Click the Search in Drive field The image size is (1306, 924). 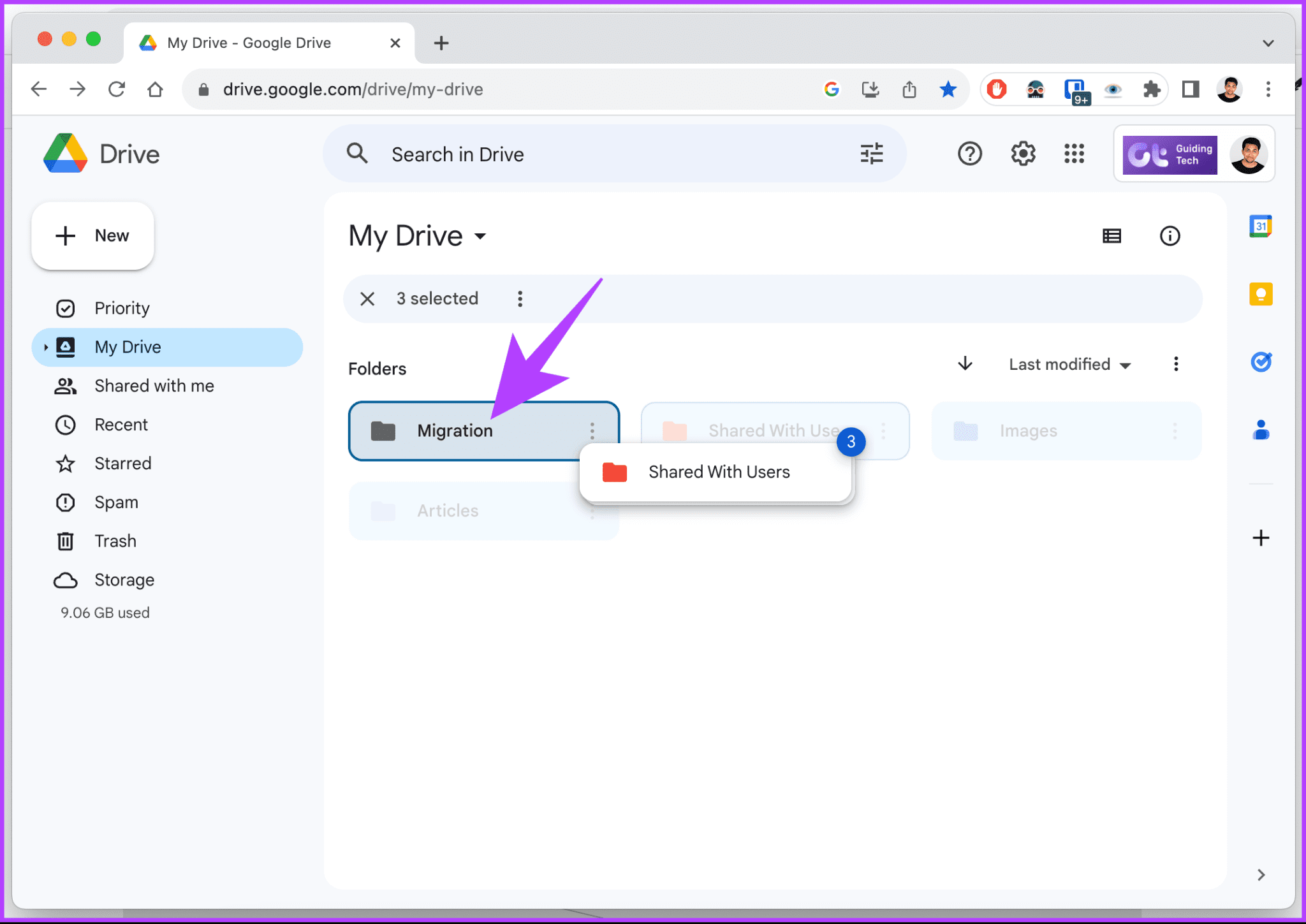click(x=458, y=154)
